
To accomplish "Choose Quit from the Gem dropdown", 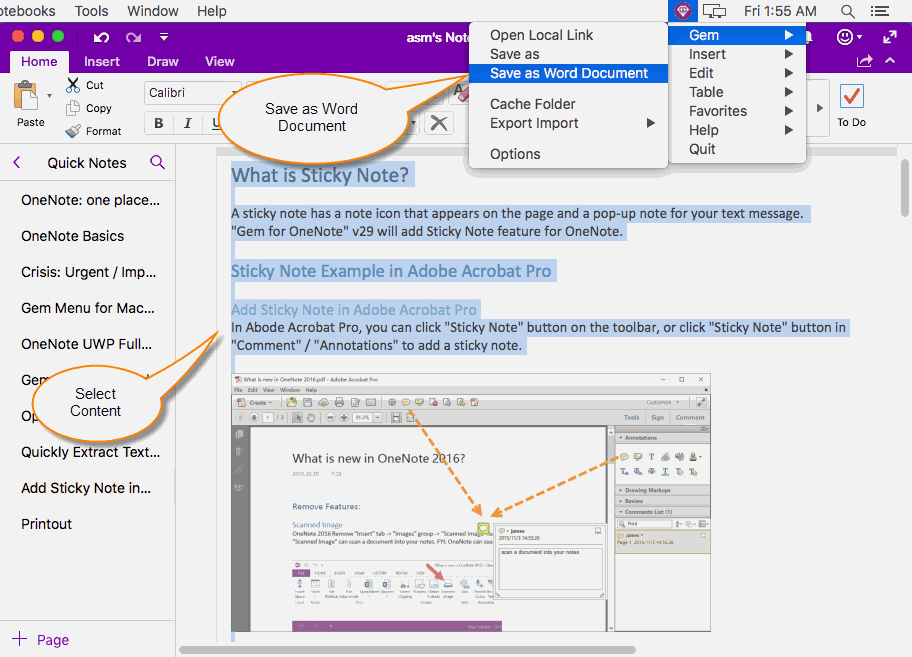I will (x=738, y=149).
